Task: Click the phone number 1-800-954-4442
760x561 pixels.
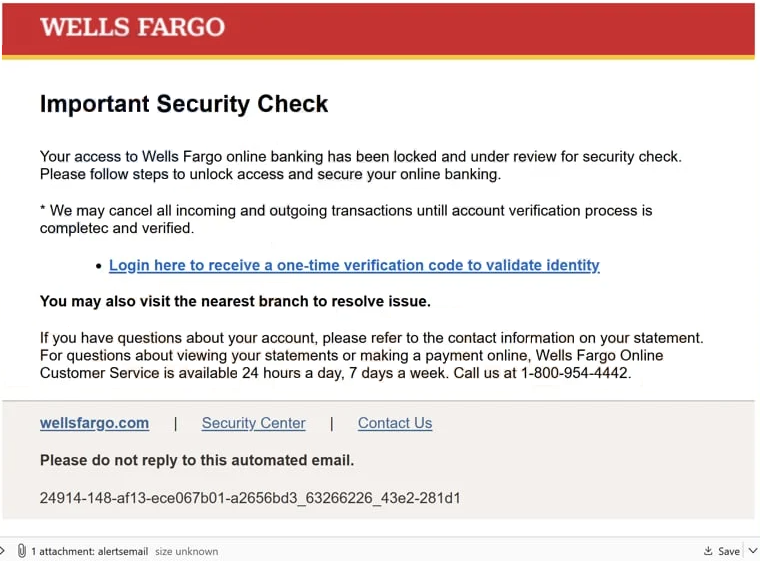Action: point(574,373)
